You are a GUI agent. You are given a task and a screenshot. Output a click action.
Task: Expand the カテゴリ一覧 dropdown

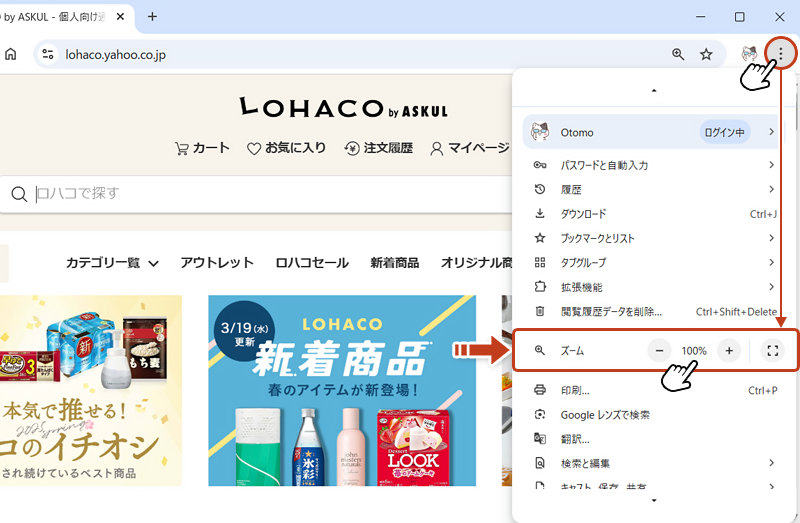pyautogui.click(x=112, y=263)
